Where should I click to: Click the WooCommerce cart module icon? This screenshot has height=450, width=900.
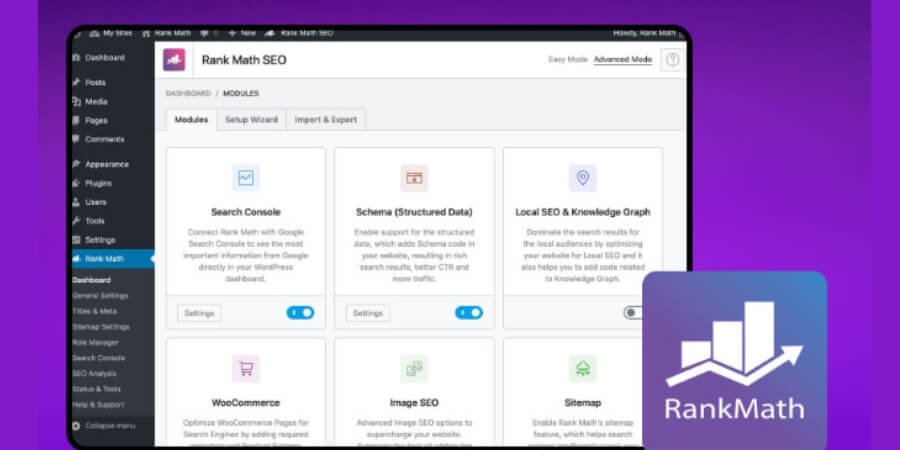tap(246, 369)
